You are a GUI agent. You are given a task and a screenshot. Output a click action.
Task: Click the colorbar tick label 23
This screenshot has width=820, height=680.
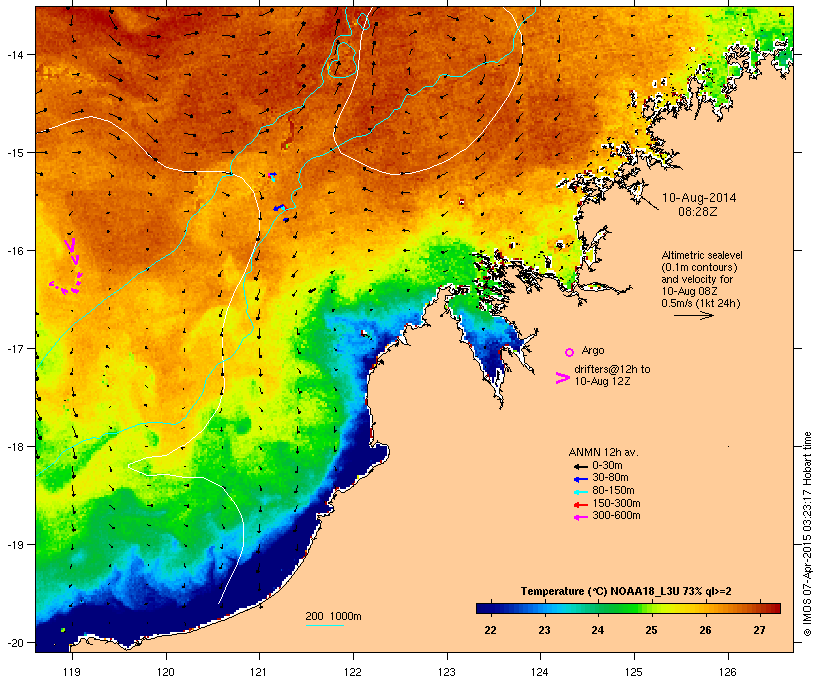tap(544, 630)
